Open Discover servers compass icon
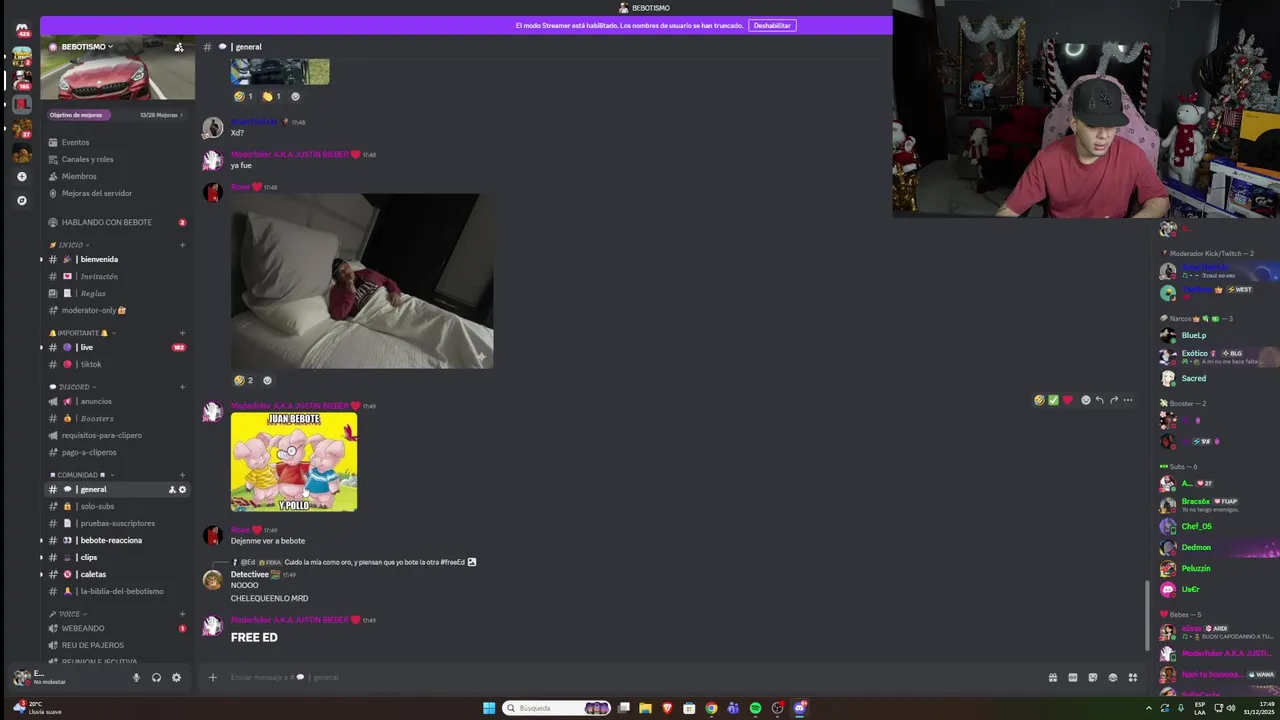The image size is (1280, 720). [22, 200]
